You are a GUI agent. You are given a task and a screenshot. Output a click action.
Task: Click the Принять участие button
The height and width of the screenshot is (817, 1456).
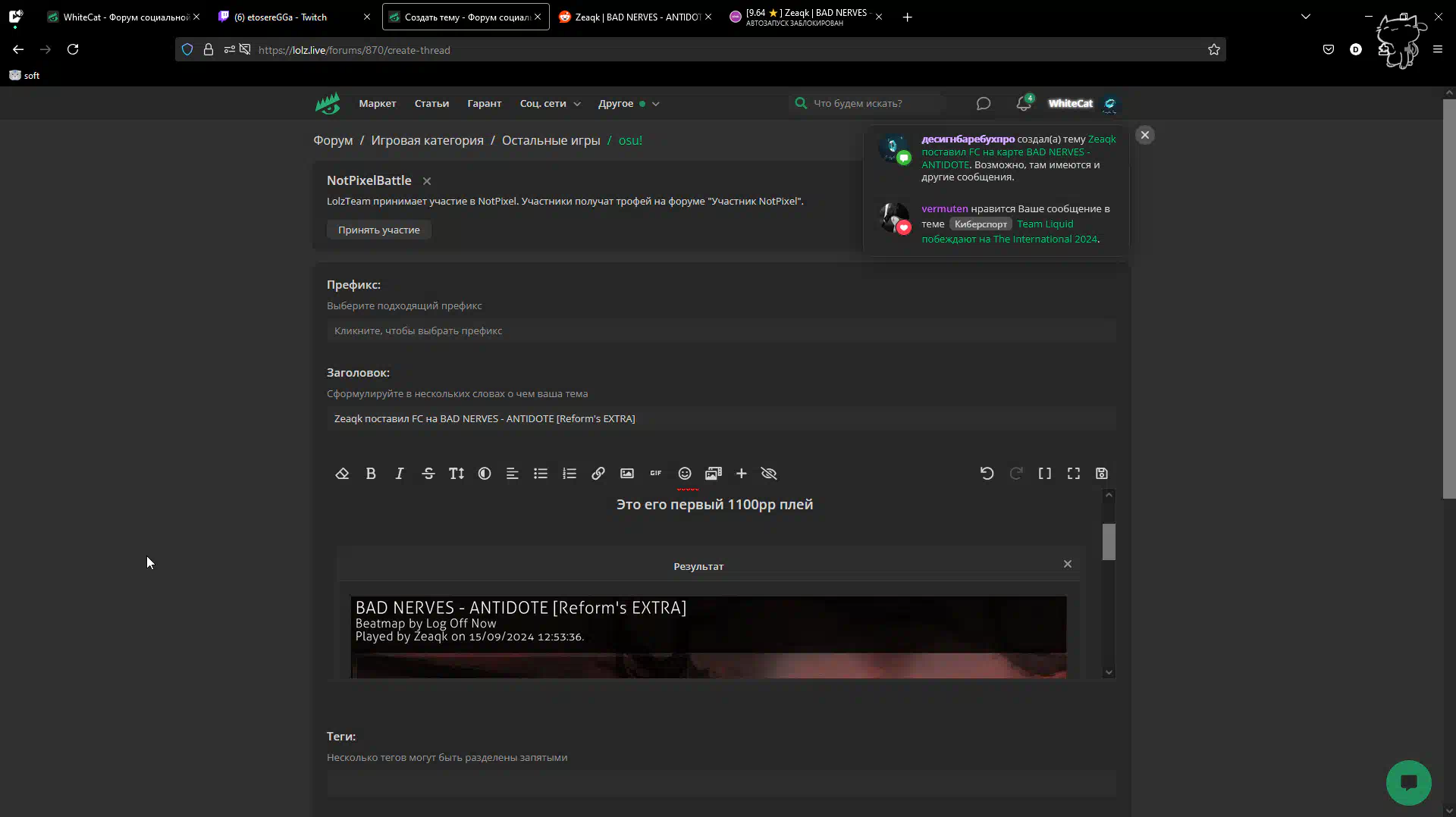click(379, 230)
